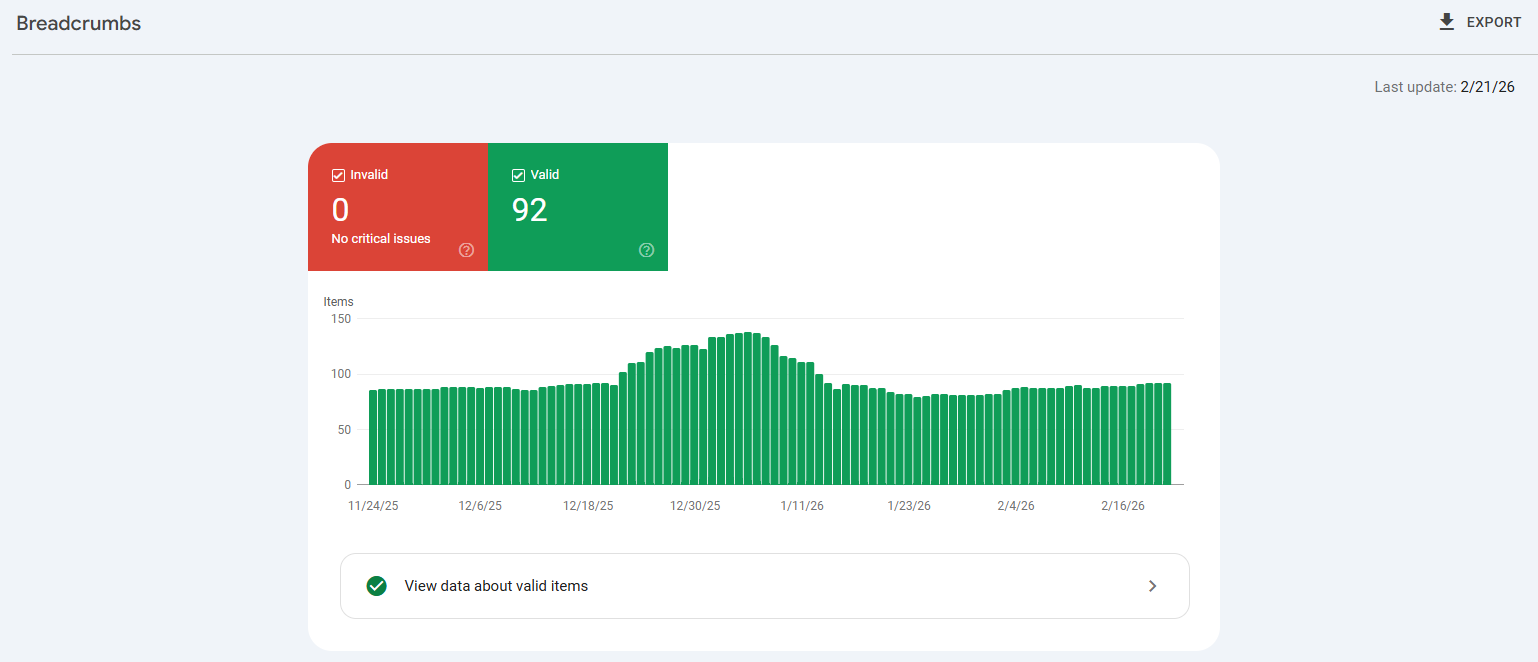Image resolution: width=1538 pixels, height=662 pixels.
Task: Click the checkbox icon inside the Valid label
Action: [x=518, y=174]
